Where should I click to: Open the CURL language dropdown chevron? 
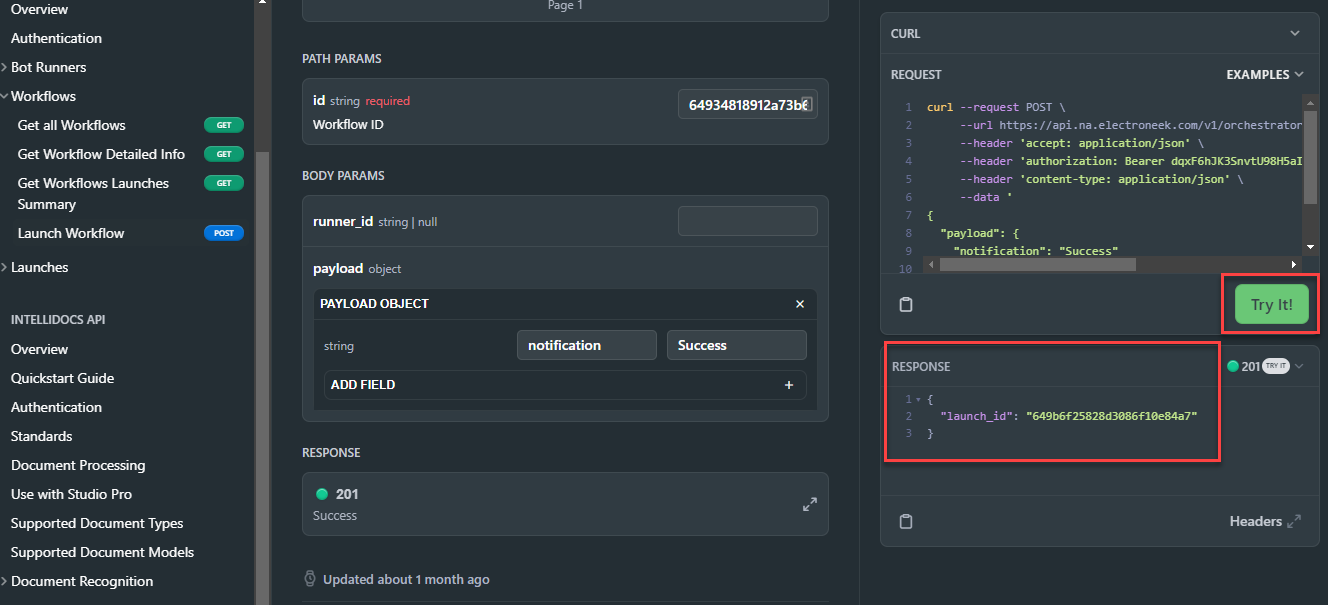click(x=1295, y=33)
